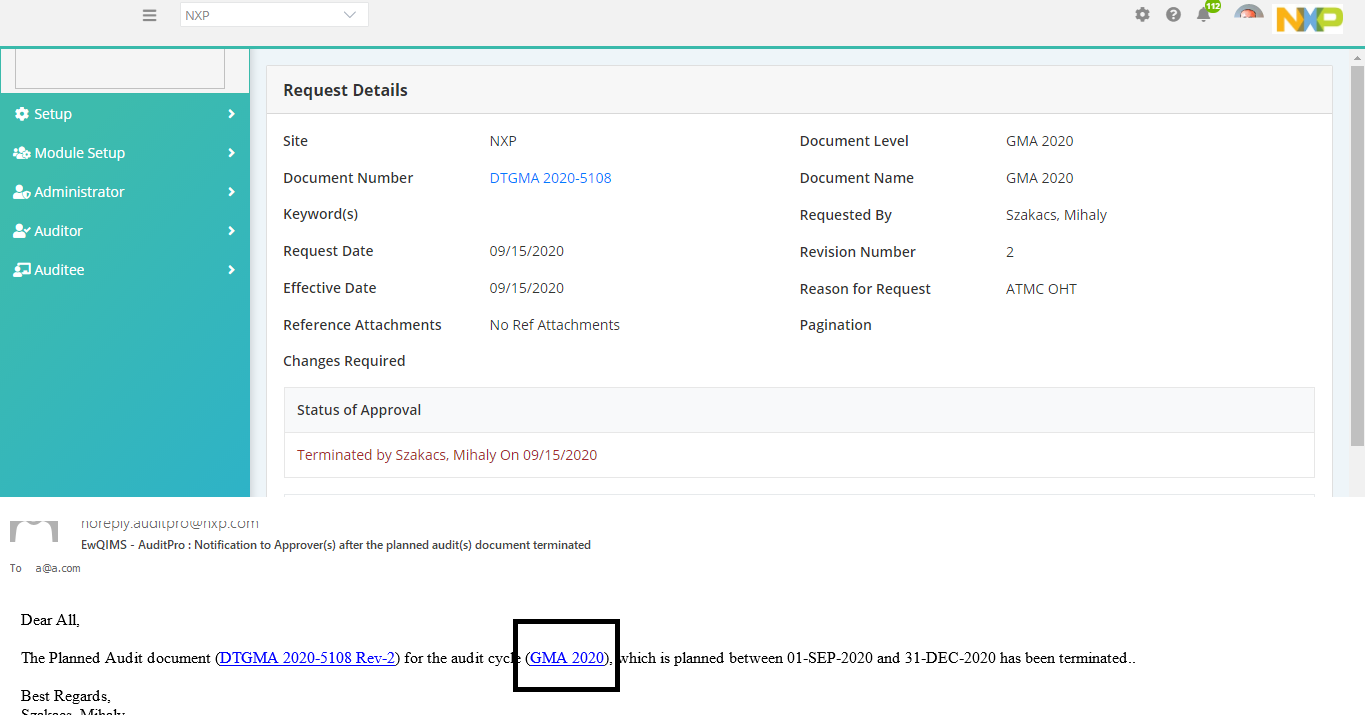Screen dimensions: 1365x715
Task: Select the email sender noreply.auditpro@nxp.com
Action: [x=170, y=523]
